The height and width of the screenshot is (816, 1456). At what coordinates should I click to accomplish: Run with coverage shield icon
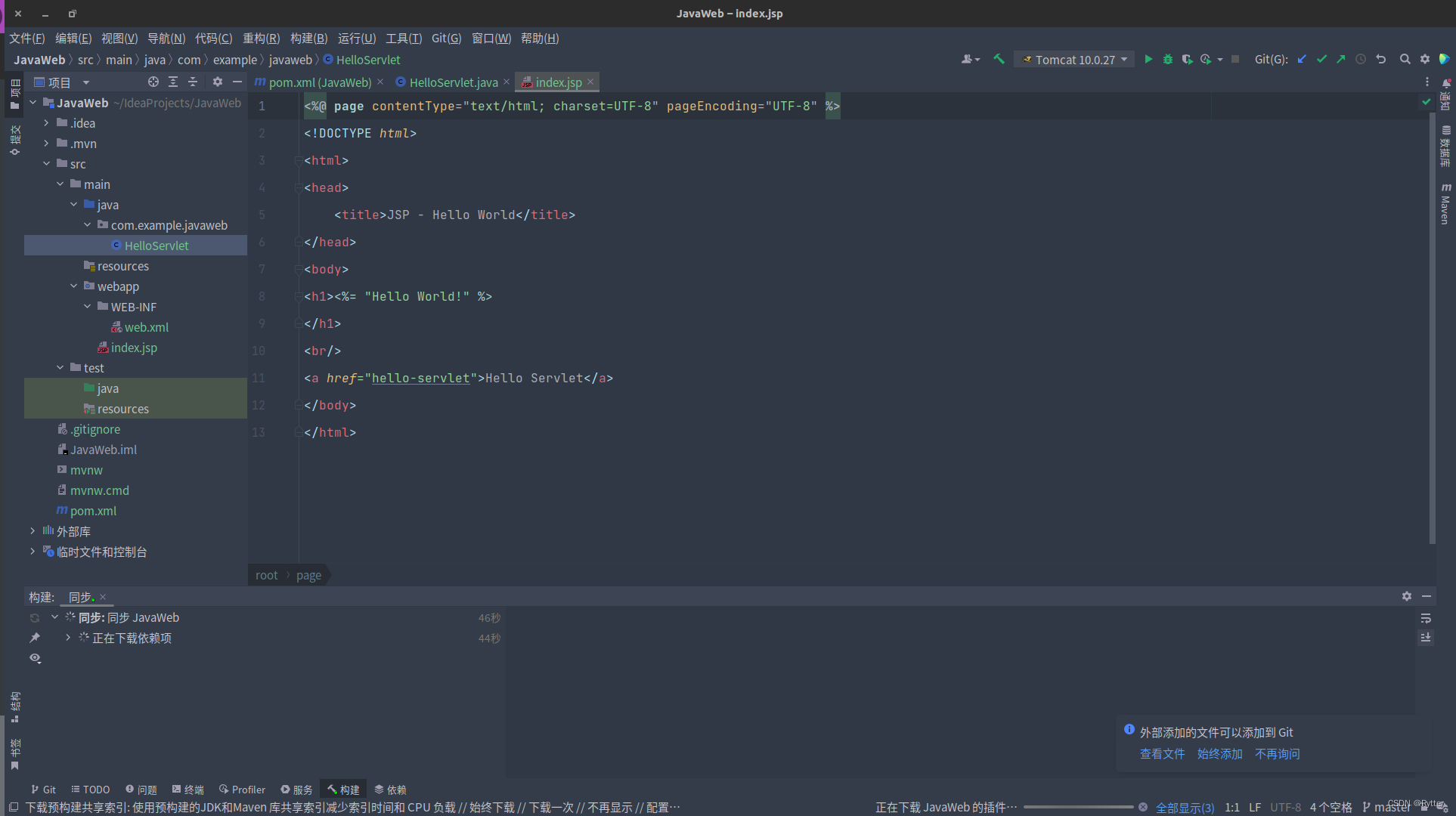click(1187, 60)
